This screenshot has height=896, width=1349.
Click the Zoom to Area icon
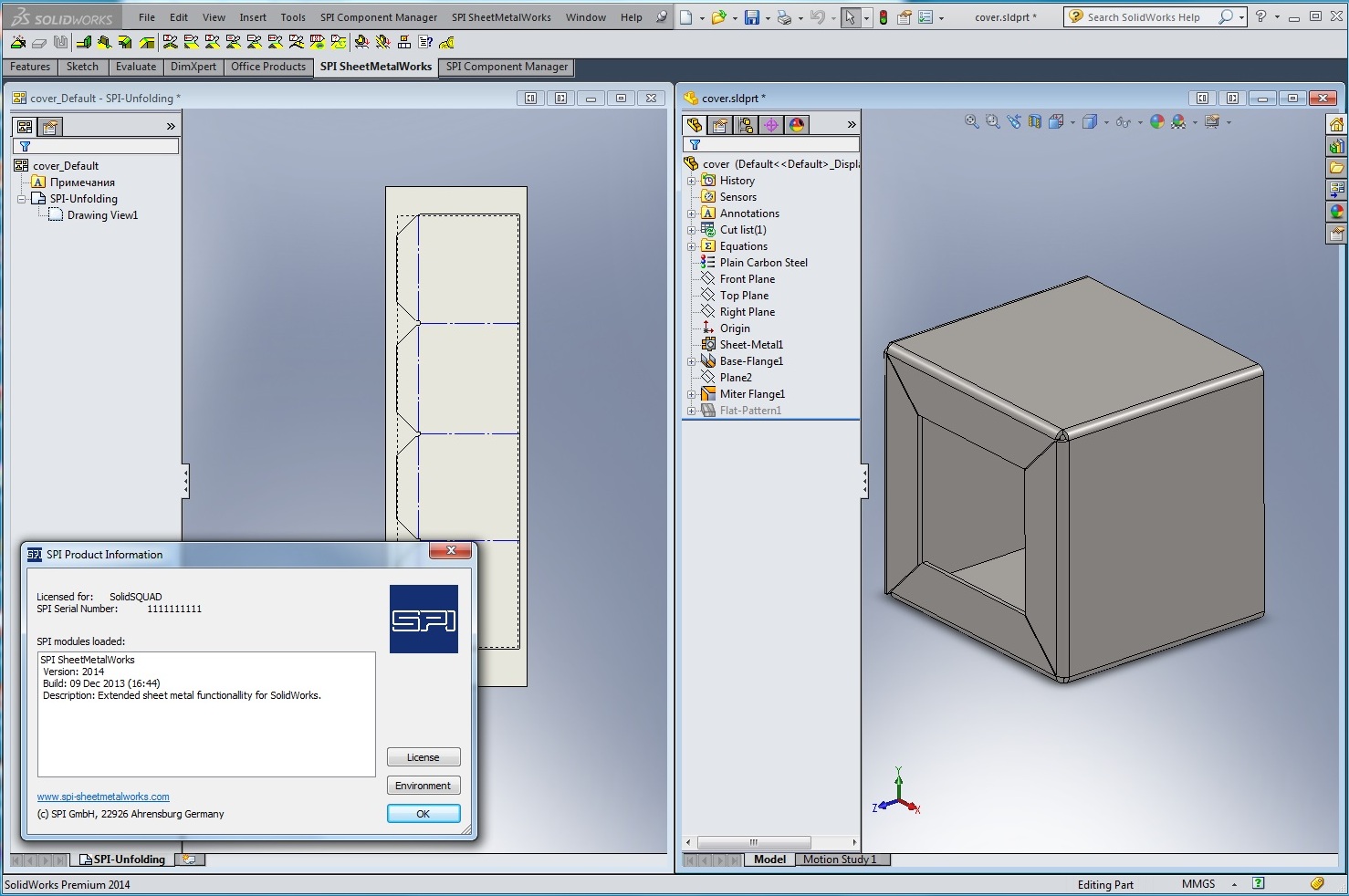coord(993,121)
